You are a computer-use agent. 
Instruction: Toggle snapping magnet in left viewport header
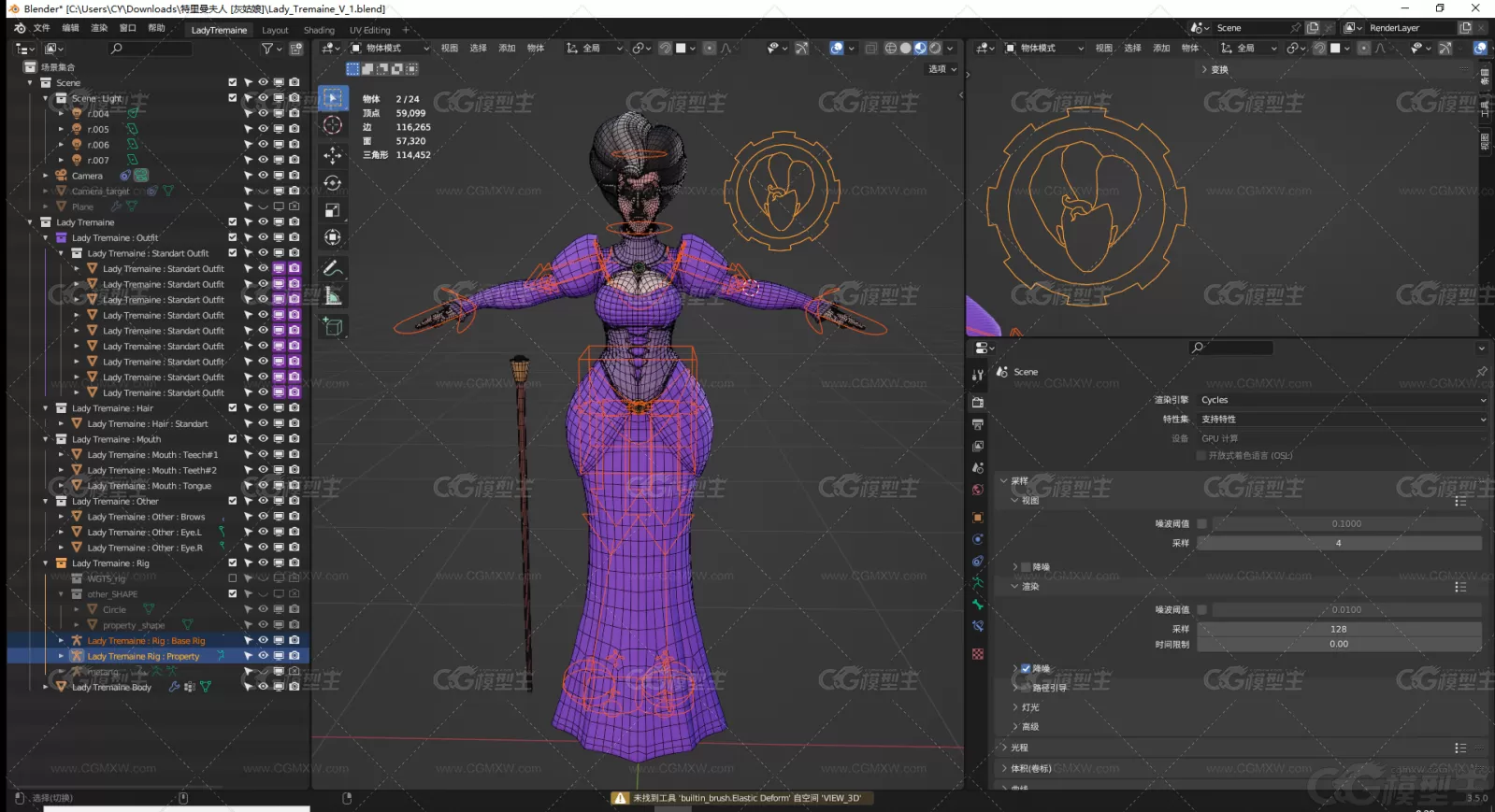665,48
